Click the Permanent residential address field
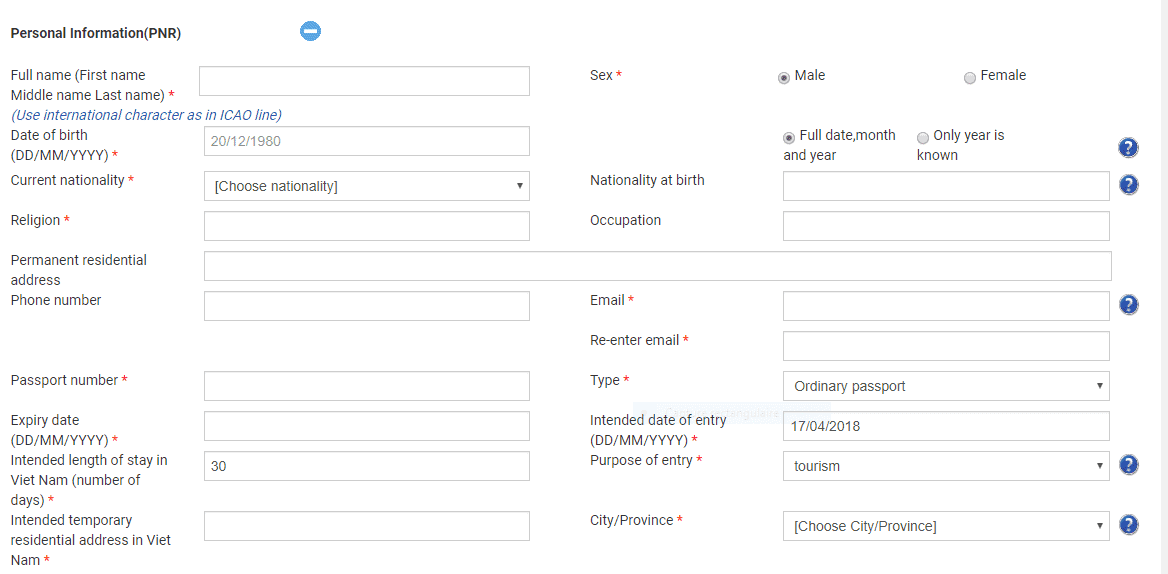This screenshot has height=574, width=1168. click(x=658, y=266)
